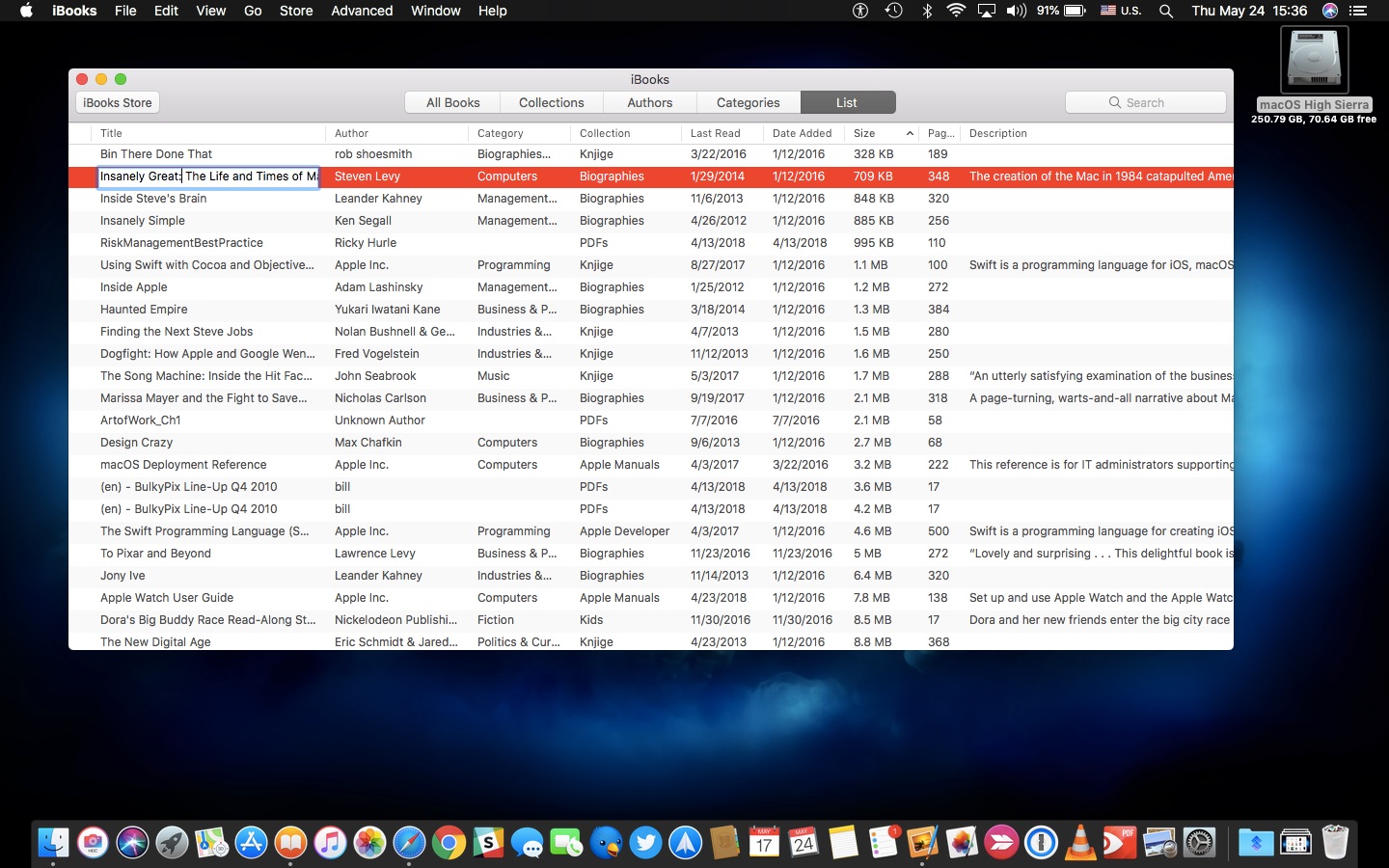
Task: Sort by Last Read column header
Action: 722,133
